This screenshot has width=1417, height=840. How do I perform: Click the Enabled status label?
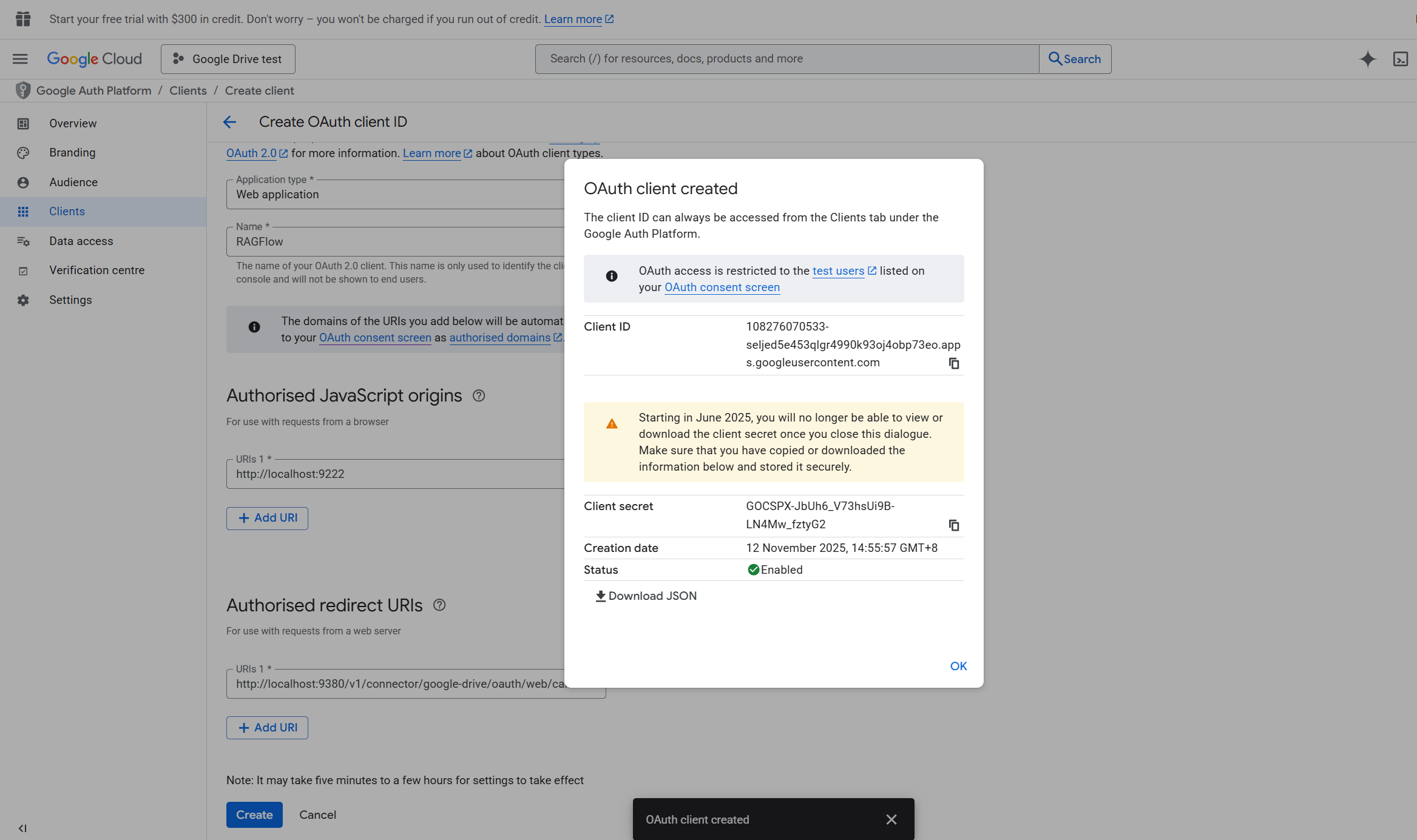pyautogui.click(x=782, y=570)
